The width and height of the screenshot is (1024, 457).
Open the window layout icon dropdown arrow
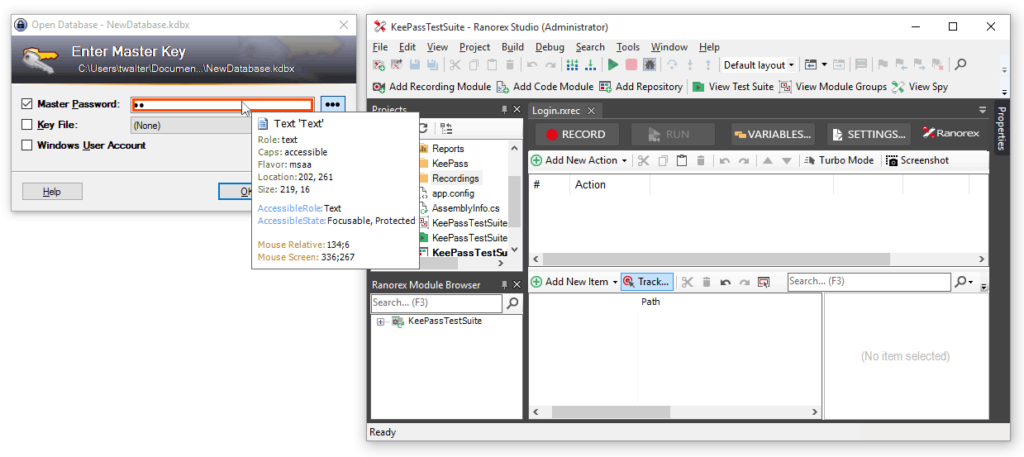824,65
